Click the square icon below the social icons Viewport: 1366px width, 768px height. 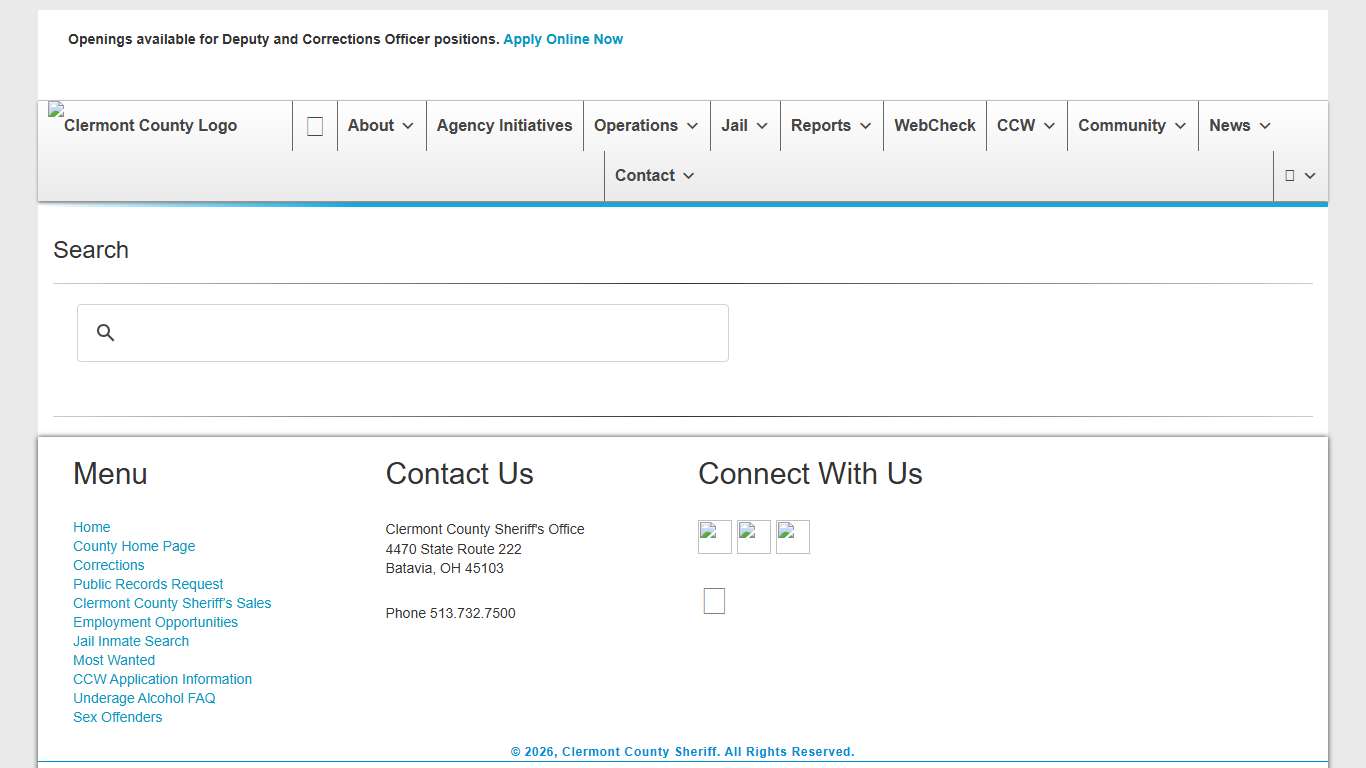714,601
